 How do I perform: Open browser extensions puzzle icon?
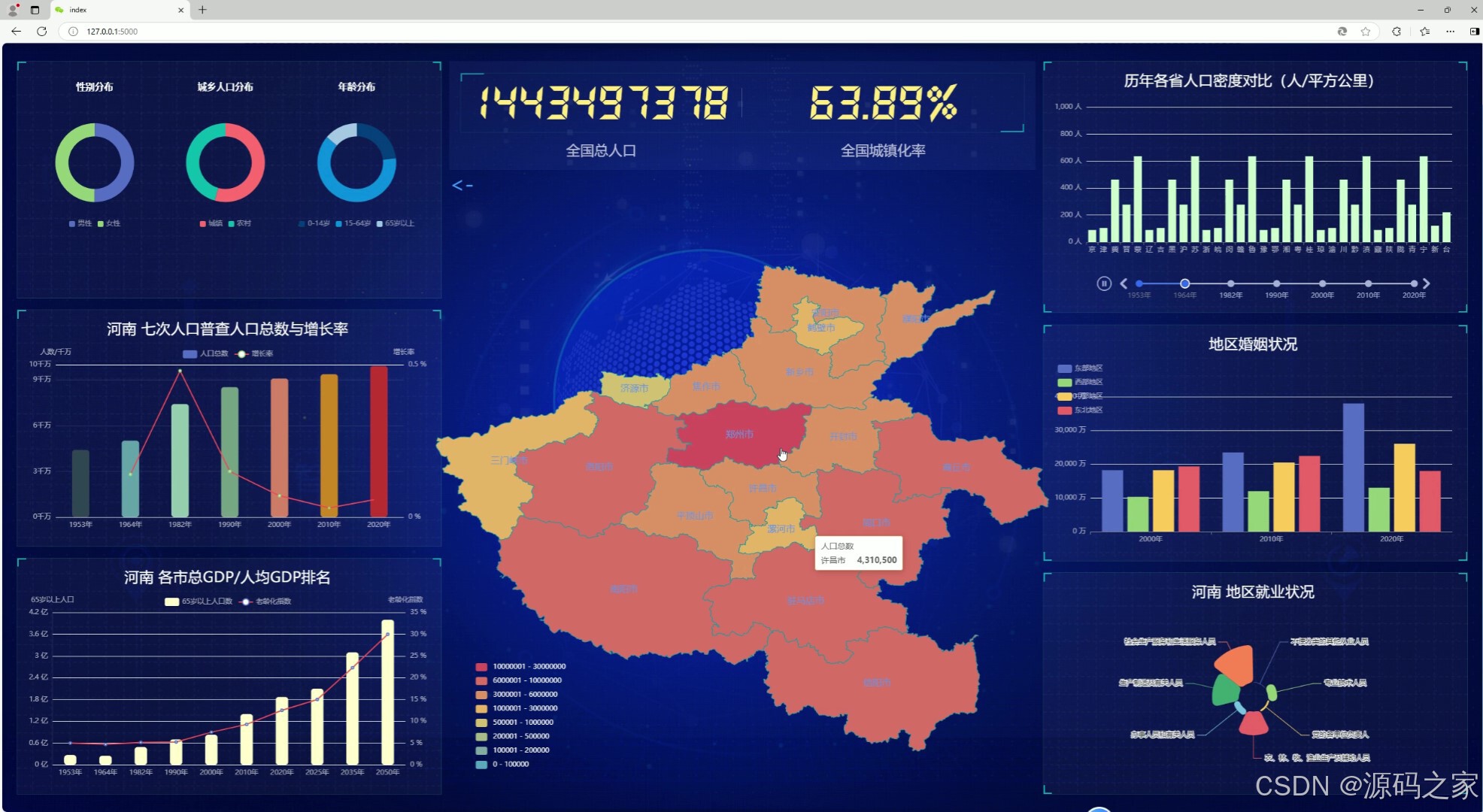point(1397,32)
